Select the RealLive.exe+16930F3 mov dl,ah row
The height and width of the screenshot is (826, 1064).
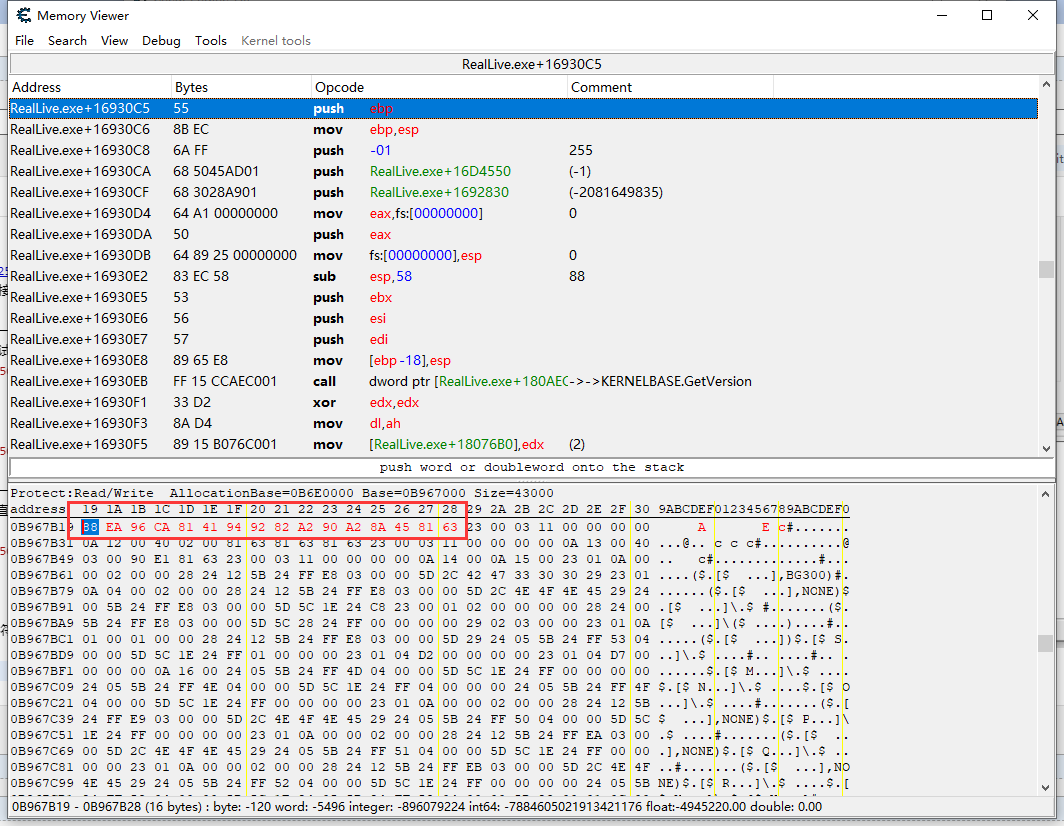(x=523, y=424)
